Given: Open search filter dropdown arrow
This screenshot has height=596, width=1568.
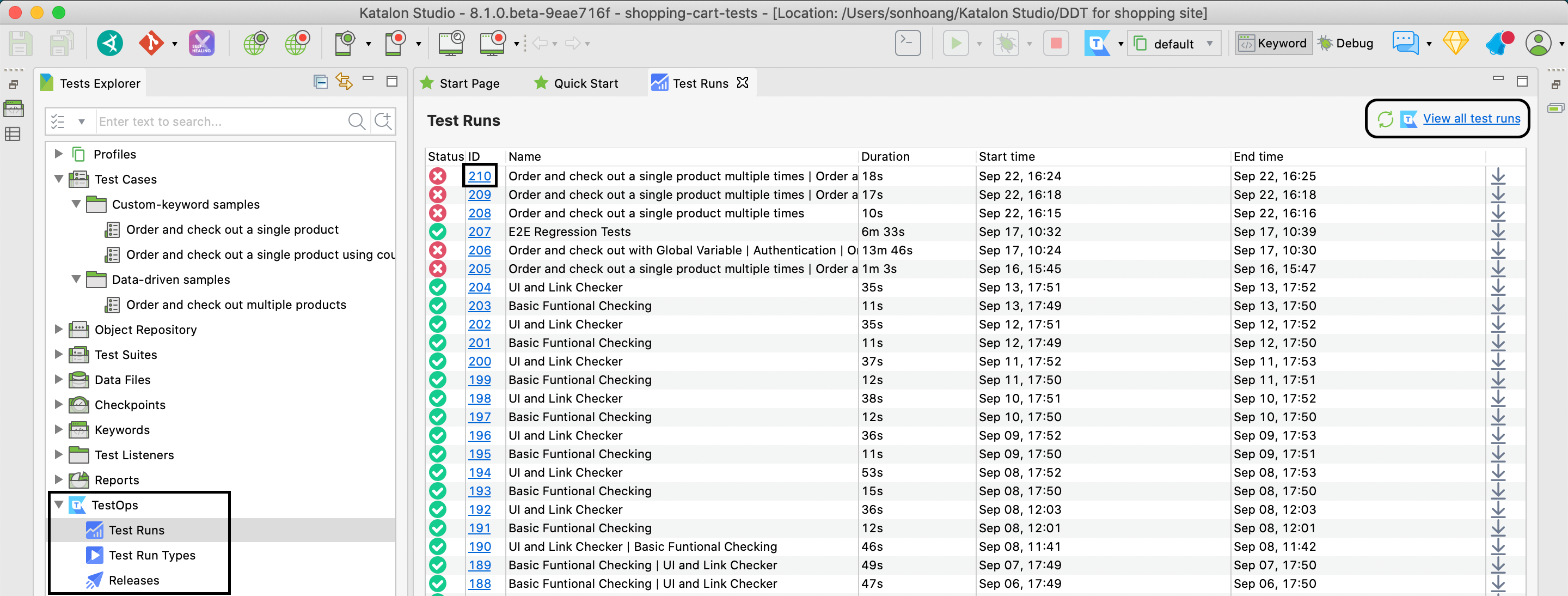Looking at the screenshot, I should (82, 121).
